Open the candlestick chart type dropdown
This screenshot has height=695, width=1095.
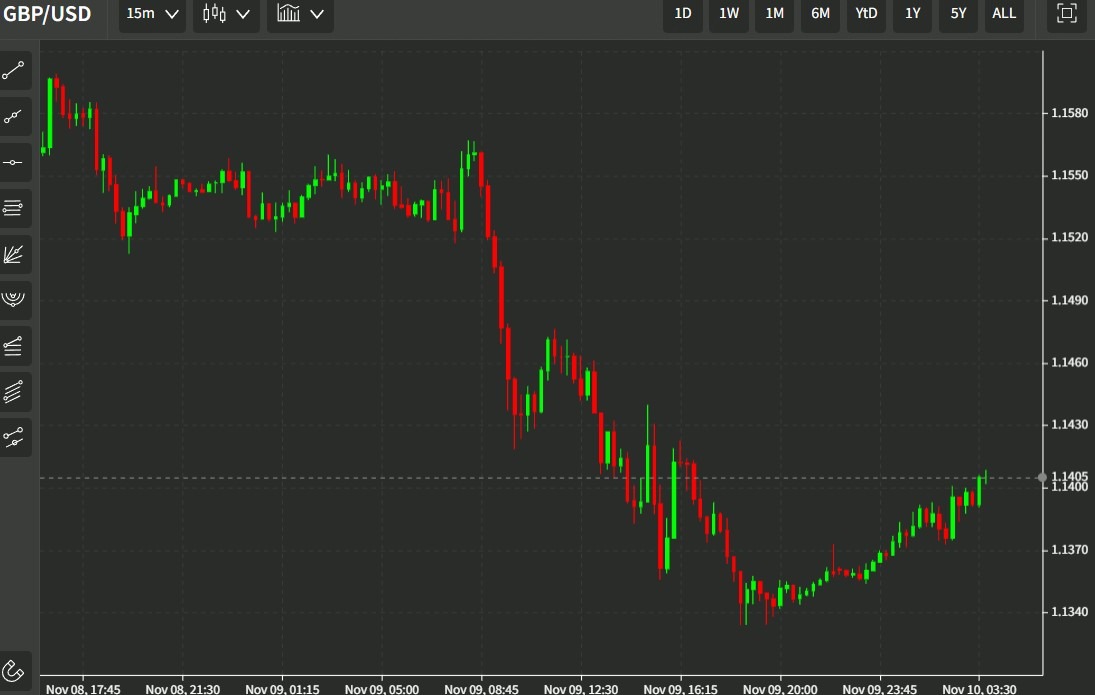pos(226,14)
